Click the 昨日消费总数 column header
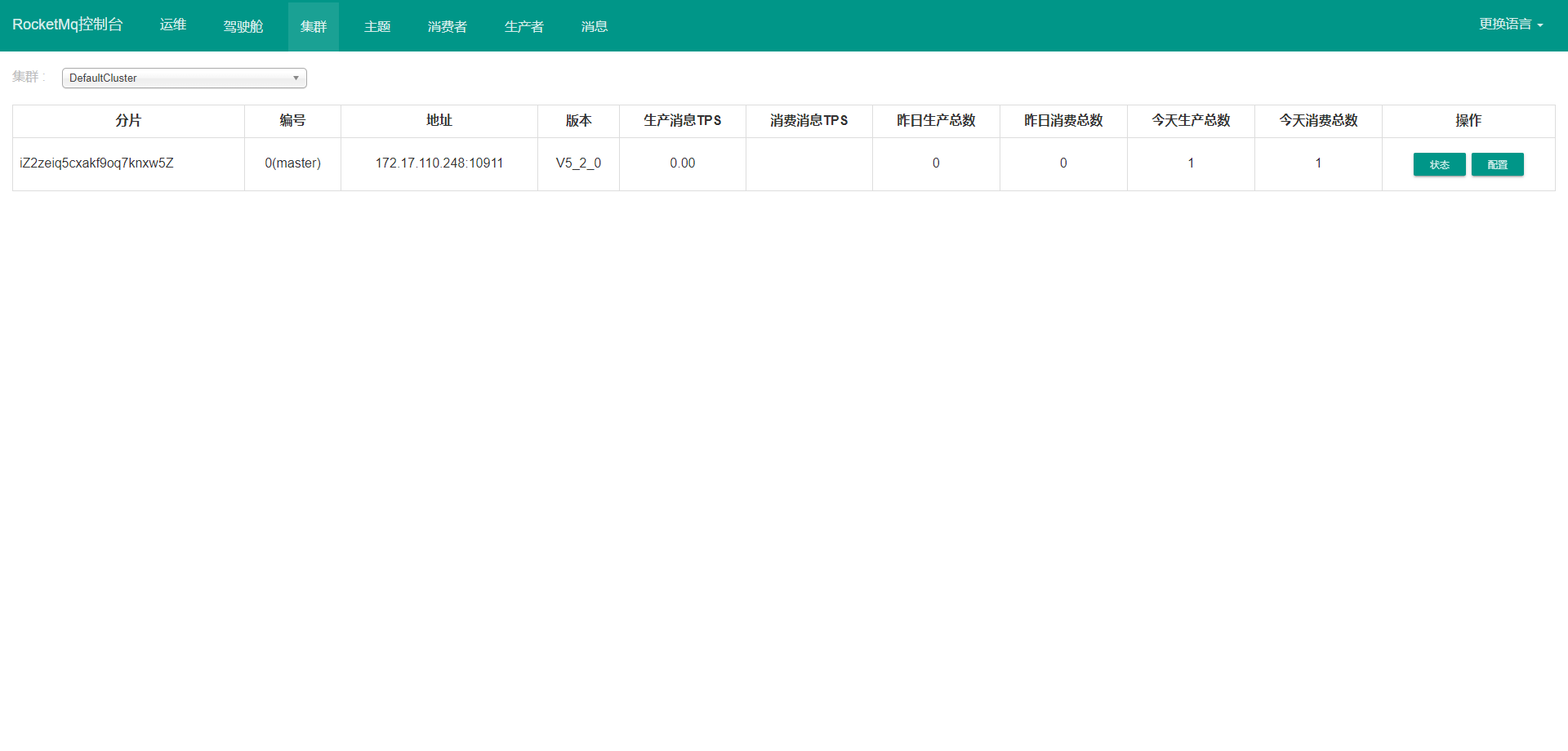 tap(1063, 121)
